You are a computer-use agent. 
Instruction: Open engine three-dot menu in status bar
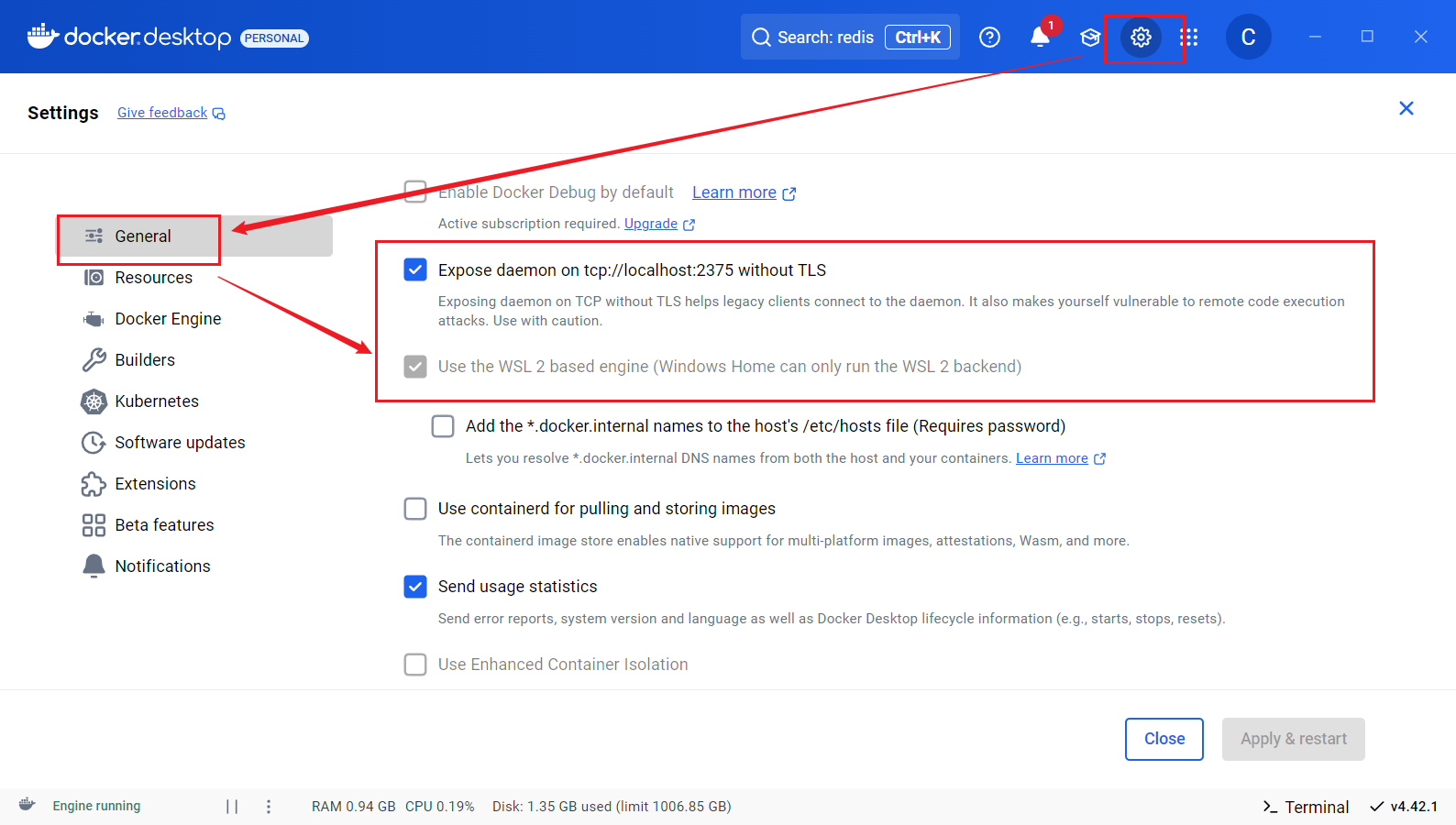[269, 807]
